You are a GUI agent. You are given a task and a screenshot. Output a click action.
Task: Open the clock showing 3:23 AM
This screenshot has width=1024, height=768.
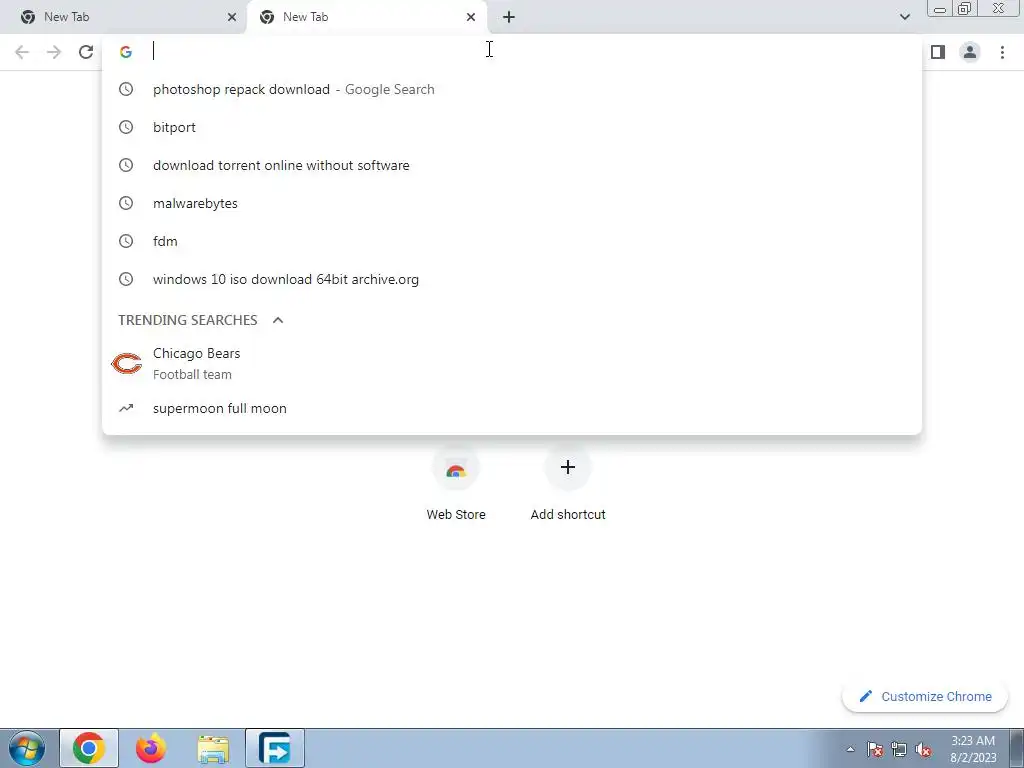pyautogui.click(x=972, y=749)
